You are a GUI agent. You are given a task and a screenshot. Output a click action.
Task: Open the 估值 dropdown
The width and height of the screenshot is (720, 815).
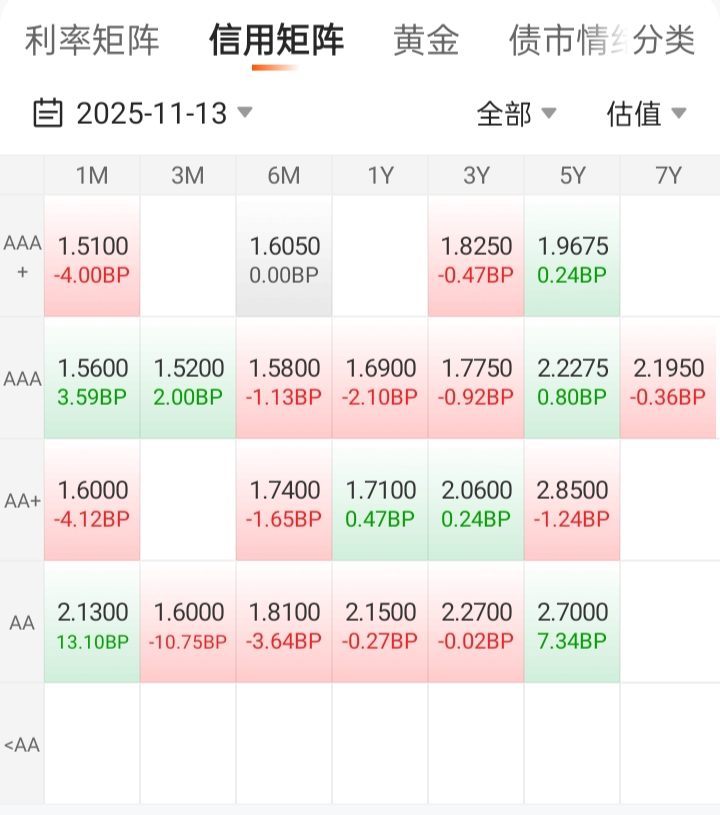point(646,114)
